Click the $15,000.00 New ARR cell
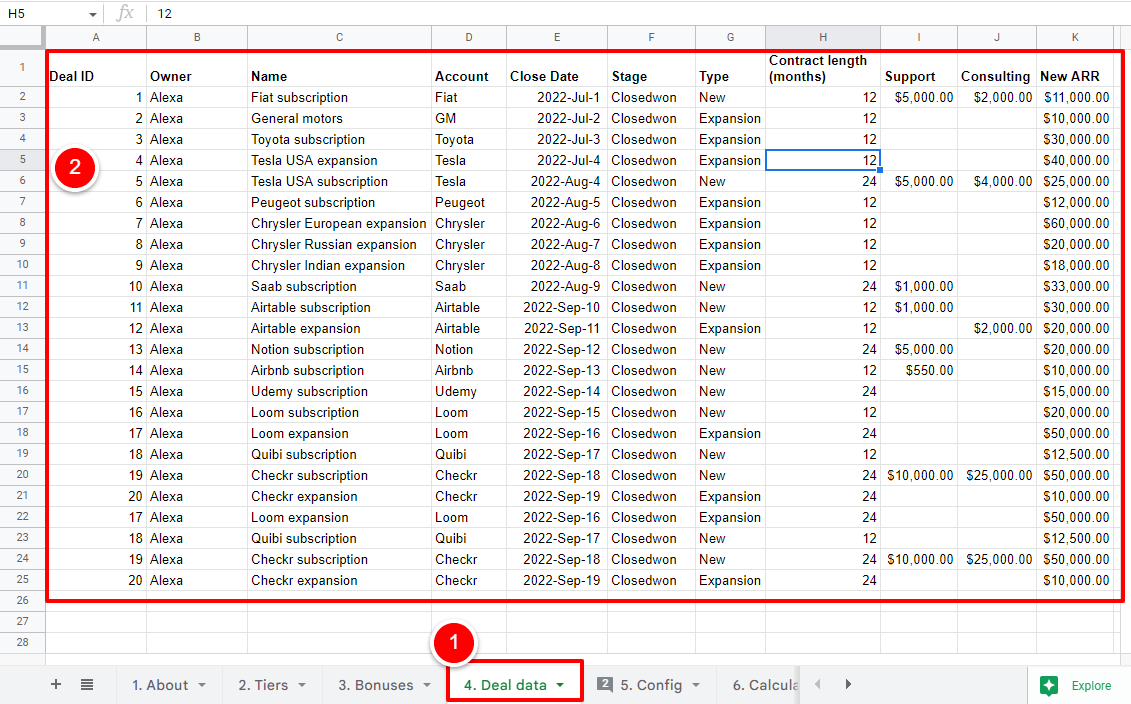 pyautogui.click(x=1075, y=392)
